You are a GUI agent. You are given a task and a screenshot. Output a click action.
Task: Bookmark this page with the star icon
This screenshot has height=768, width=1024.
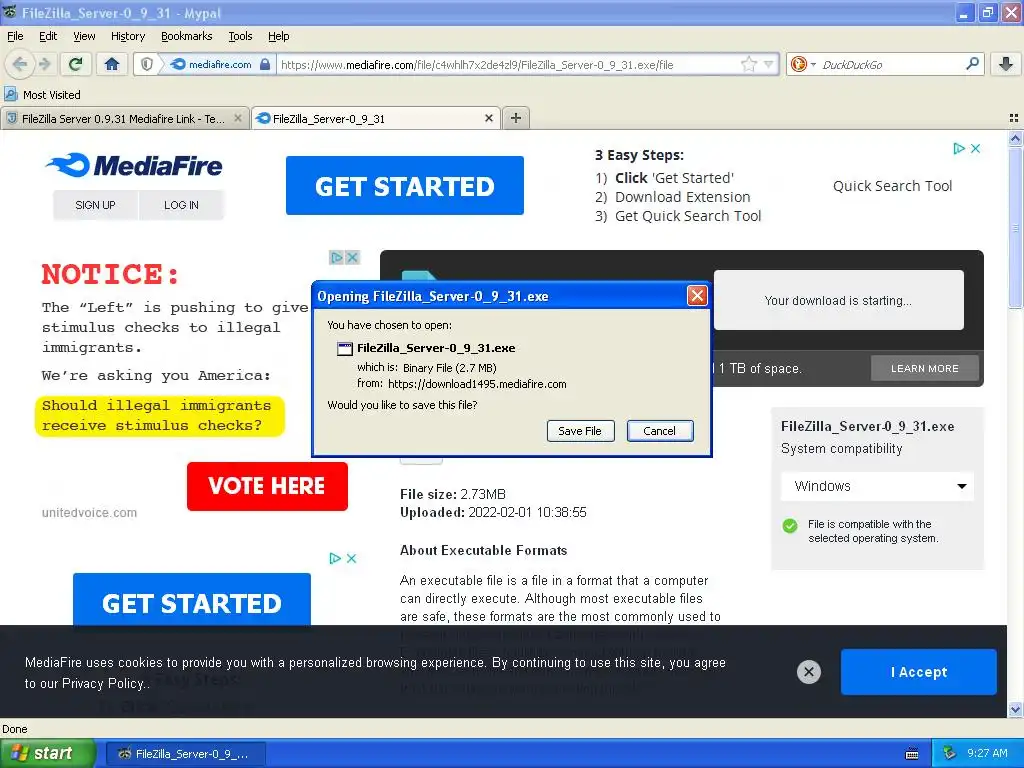(748, 64)
